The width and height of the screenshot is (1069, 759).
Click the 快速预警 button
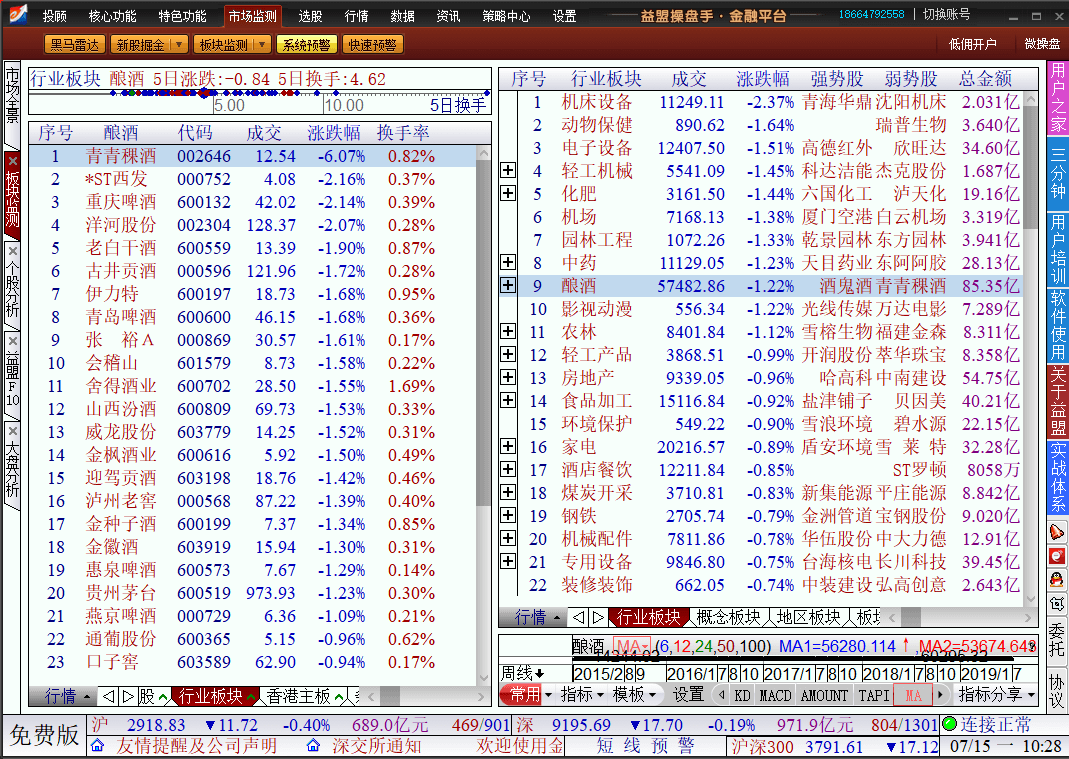(372, 45)
